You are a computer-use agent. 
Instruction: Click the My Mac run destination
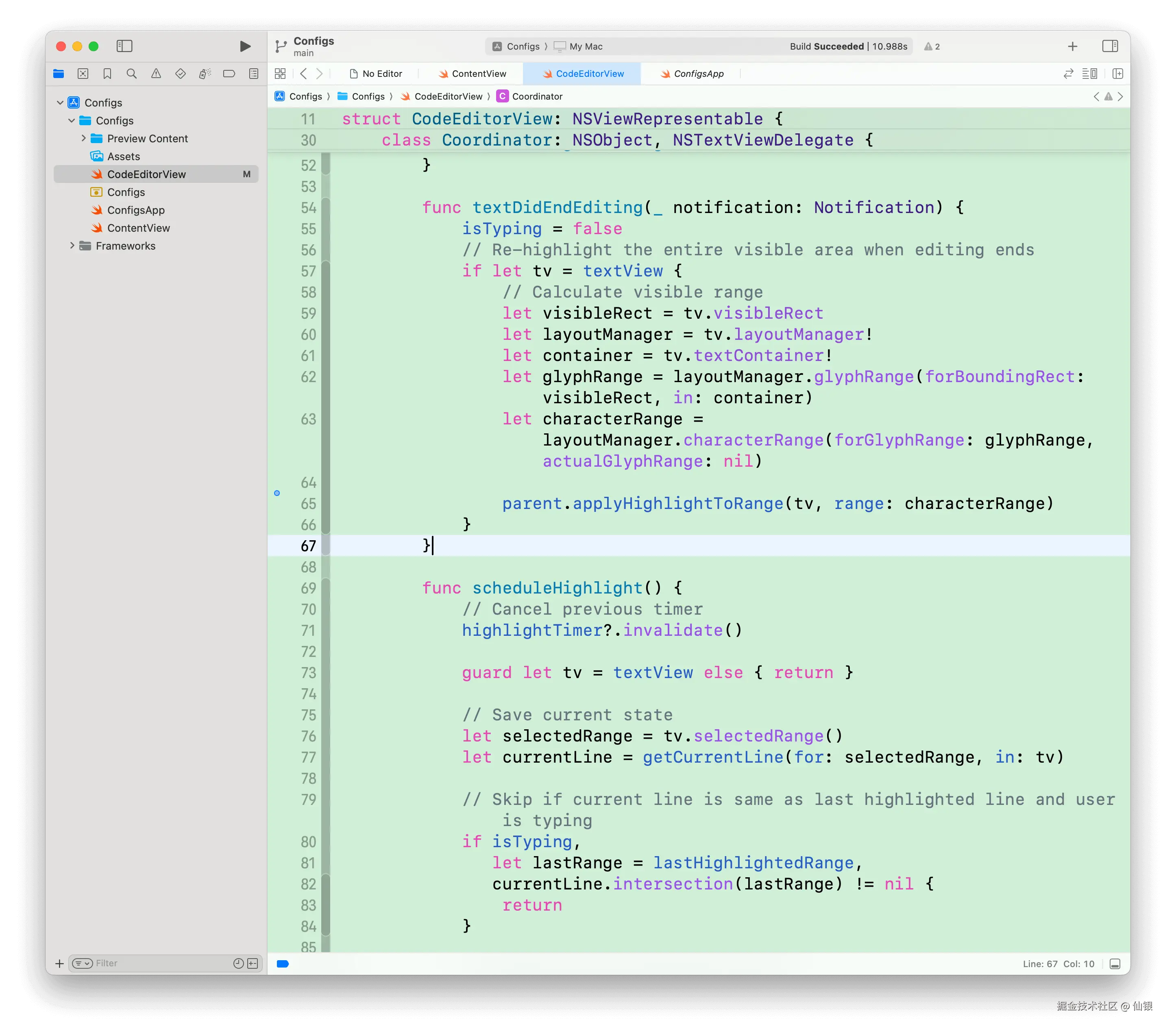pyautogui.click(x=585, y=46)
